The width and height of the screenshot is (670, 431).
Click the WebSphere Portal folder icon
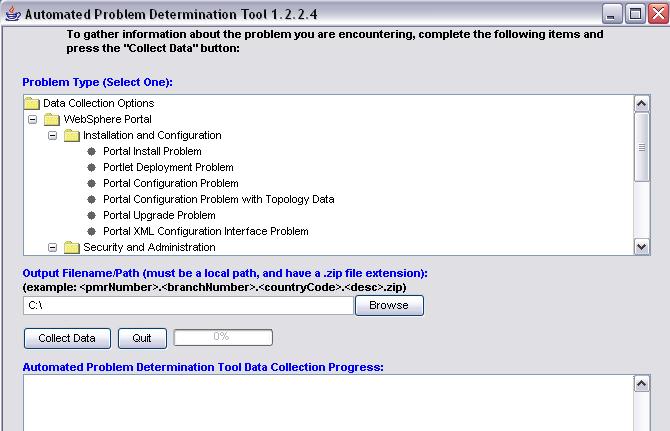52,119
